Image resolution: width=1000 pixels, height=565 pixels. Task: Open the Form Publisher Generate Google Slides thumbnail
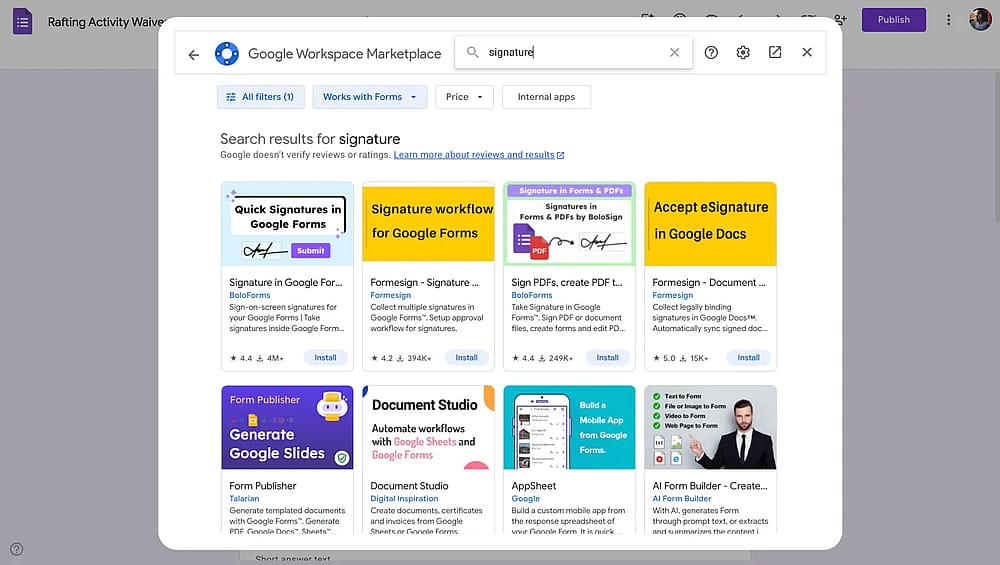click(x=287, y=427)
